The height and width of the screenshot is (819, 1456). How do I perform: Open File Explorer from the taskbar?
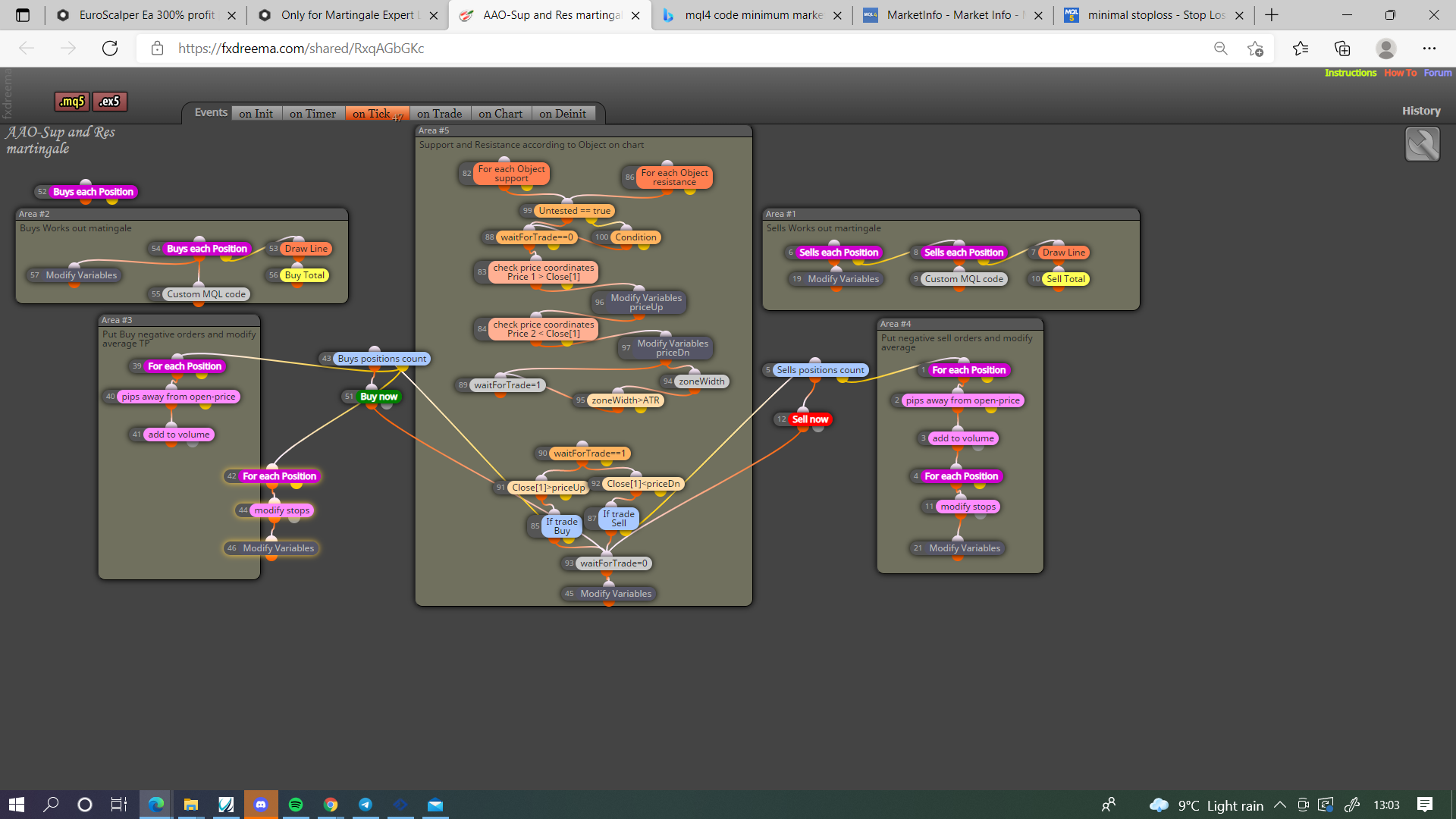tap(191, 805)
